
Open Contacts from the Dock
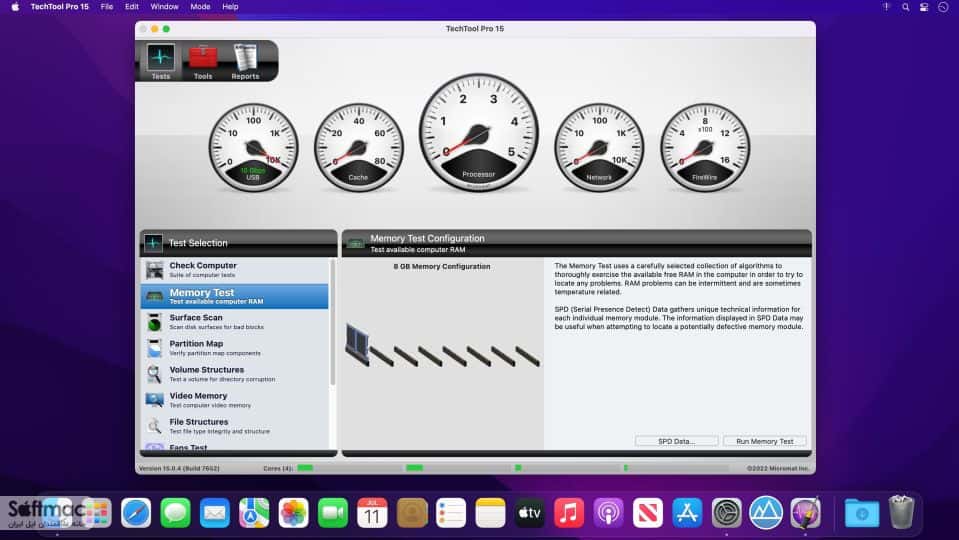(x=412, y=512)
